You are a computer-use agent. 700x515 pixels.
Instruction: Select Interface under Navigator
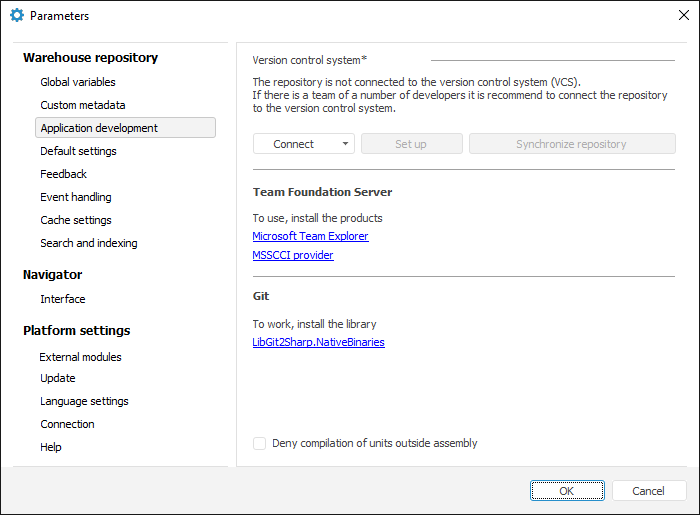(62, 299)
